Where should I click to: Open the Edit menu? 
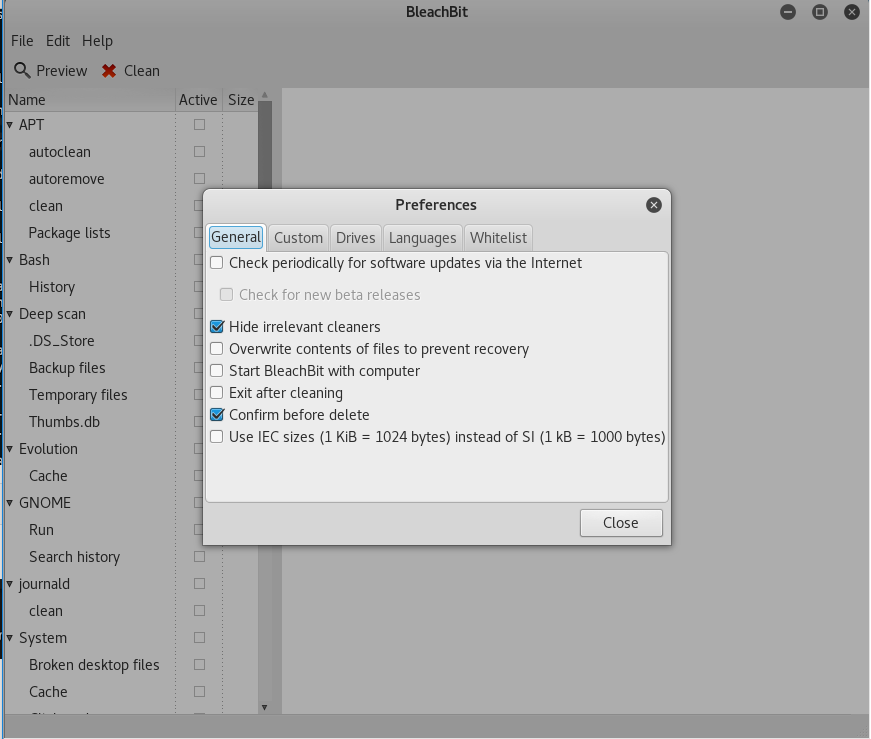coord(58,41)
